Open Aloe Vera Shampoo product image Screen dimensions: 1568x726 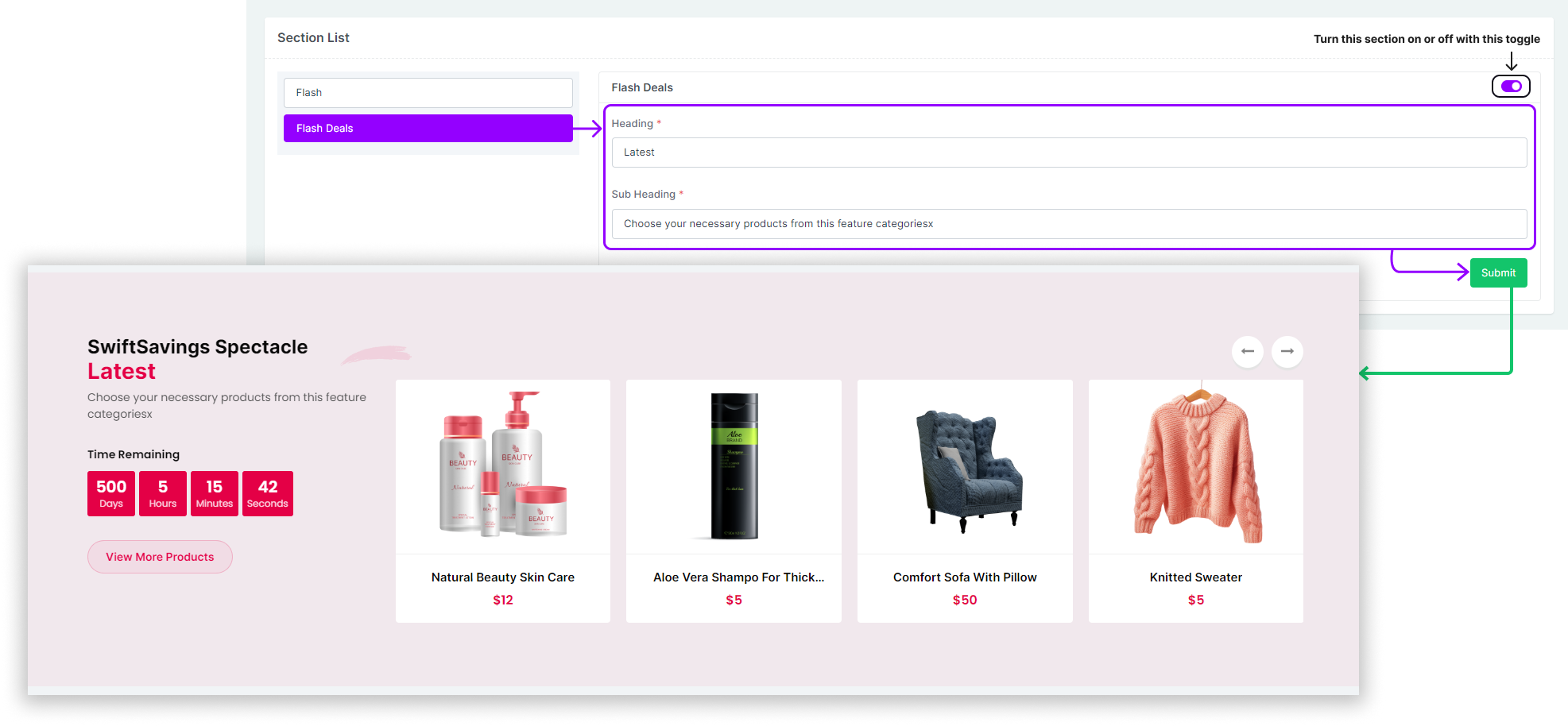734,466
